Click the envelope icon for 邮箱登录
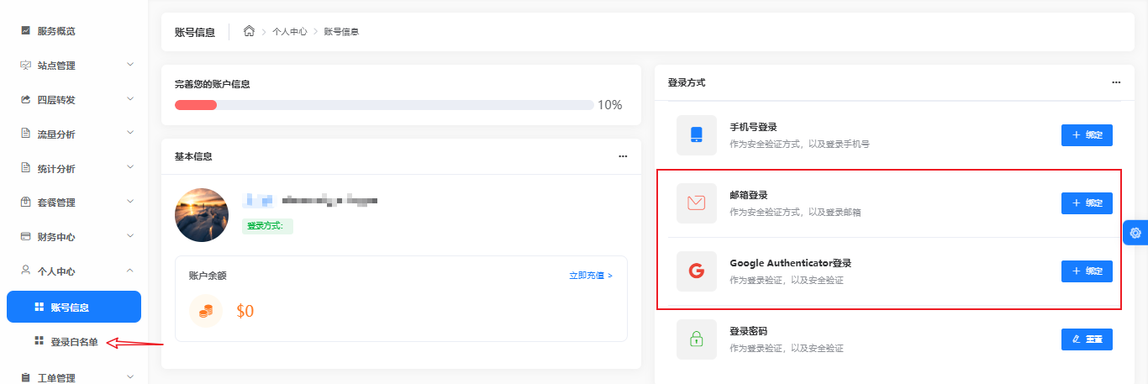The width and height of the screenshot is (1148, 384). (x=696, y=203)
